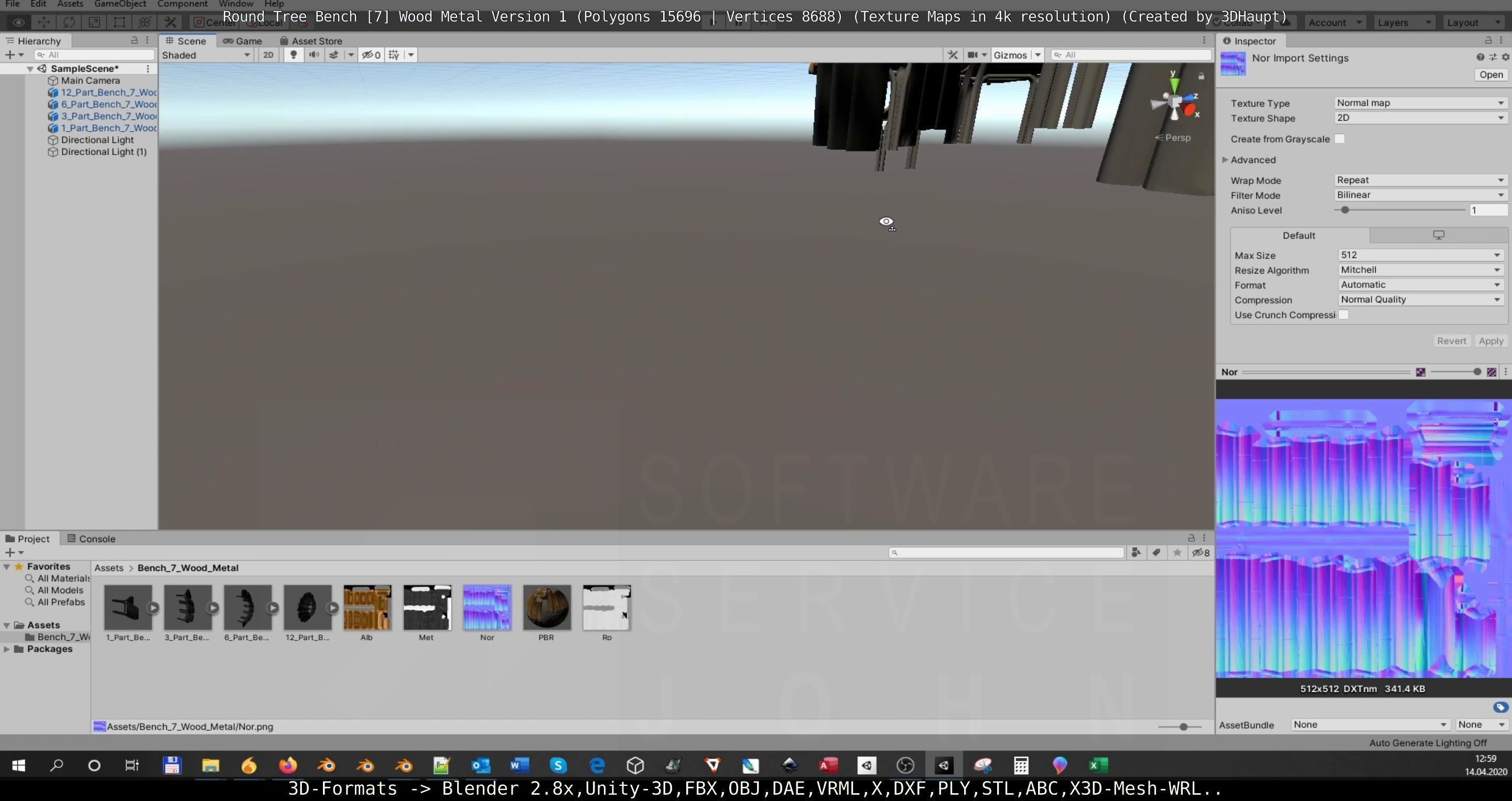Select the Rect transform tool
Image resolution: width=1512 pixels, height=801 pixels.
pyautogui.click(x=119, y=23)
